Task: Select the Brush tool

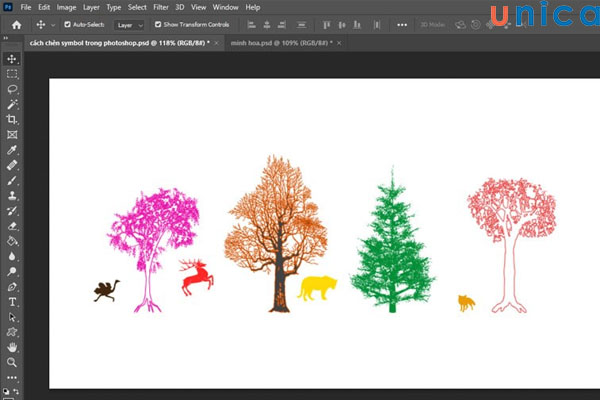Action: point(12,181)
